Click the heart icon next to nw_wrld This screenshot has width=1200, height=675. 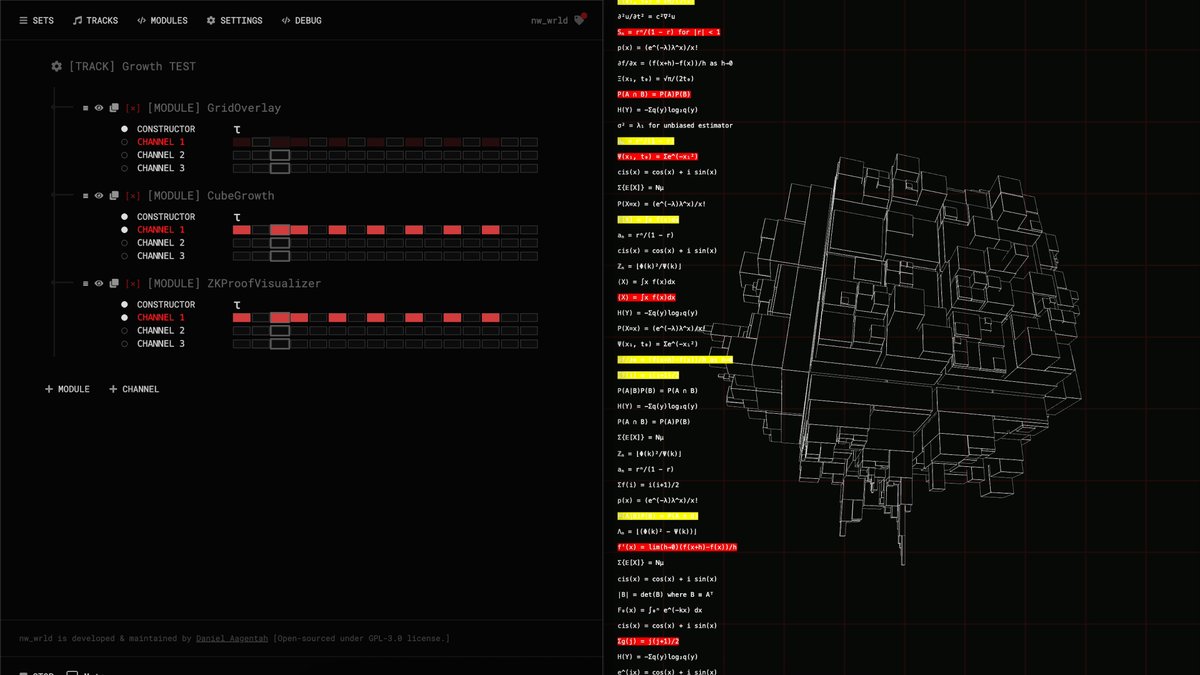click(579, 20)
